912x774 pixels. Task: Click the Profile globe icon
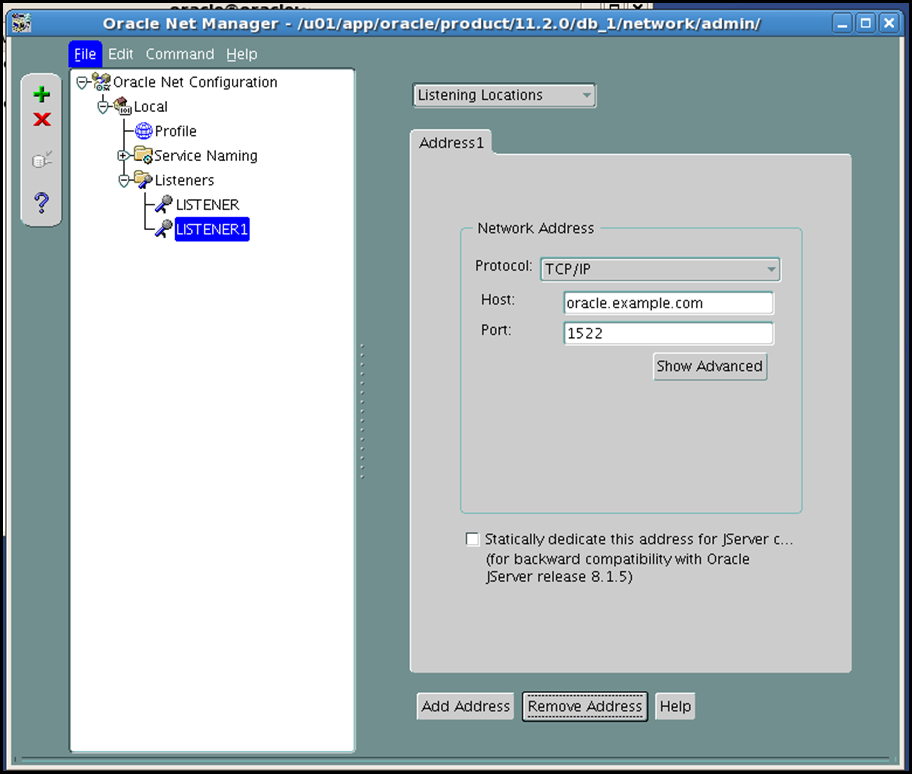tap(144, 131)
